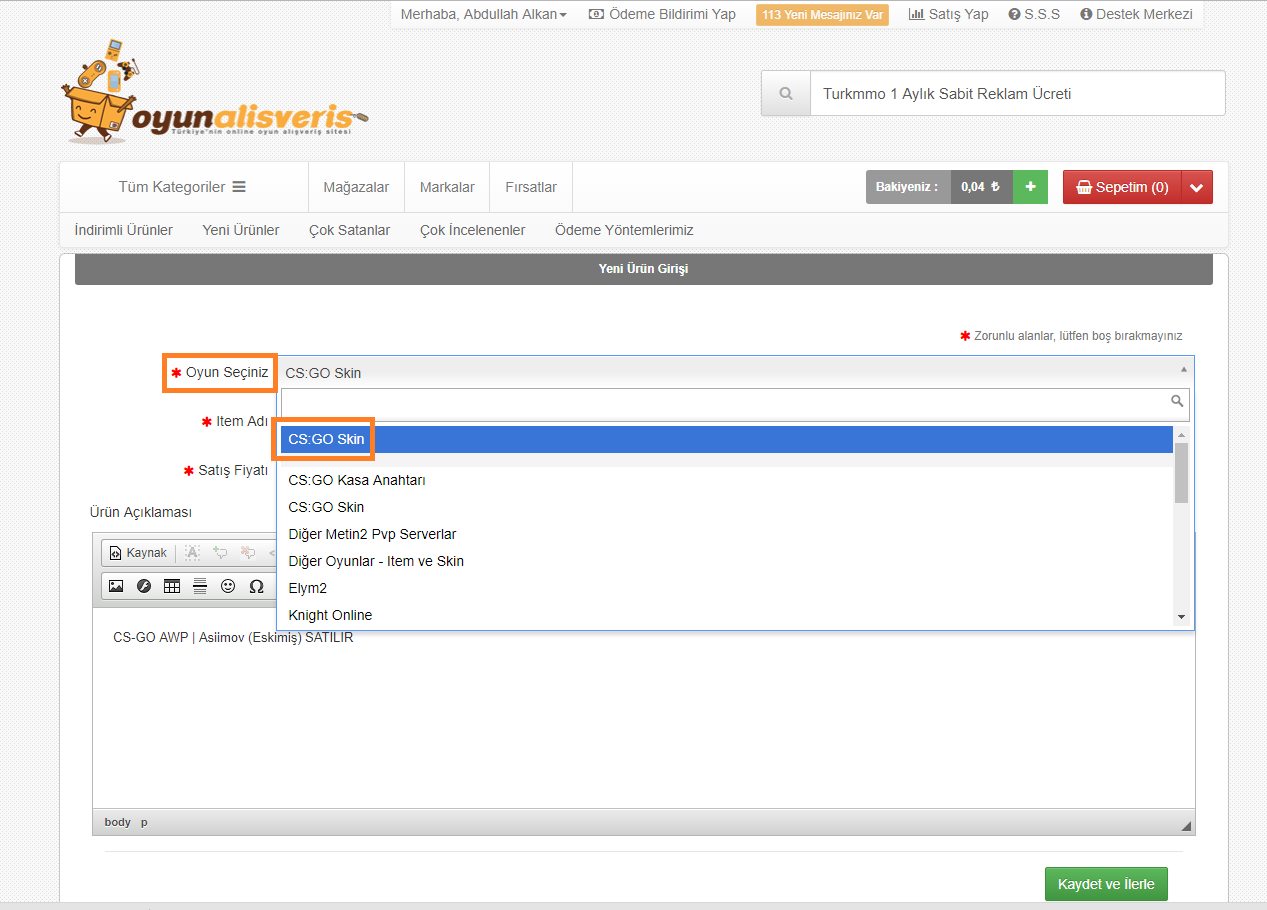
Task: Open the smiley emoticon picker
Action: [x=228, y=586]
